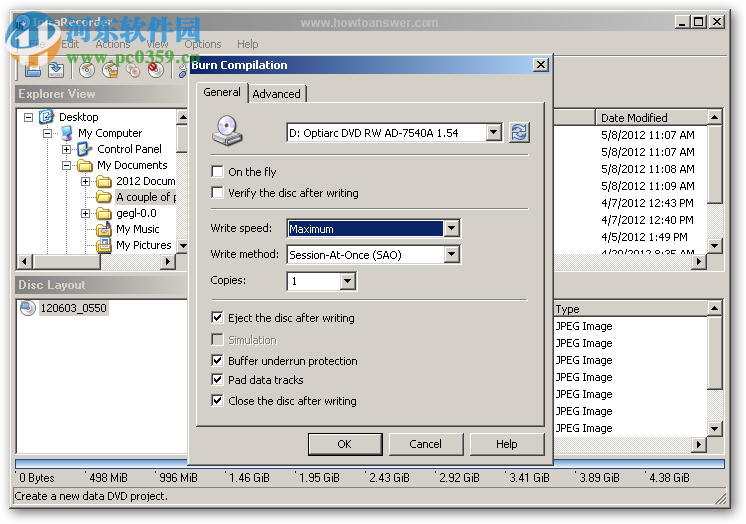Image resolution: width=746 pixels, height=524 pixels.
Task: Select the 2012 Docum folder
Action: coord(146,181)
